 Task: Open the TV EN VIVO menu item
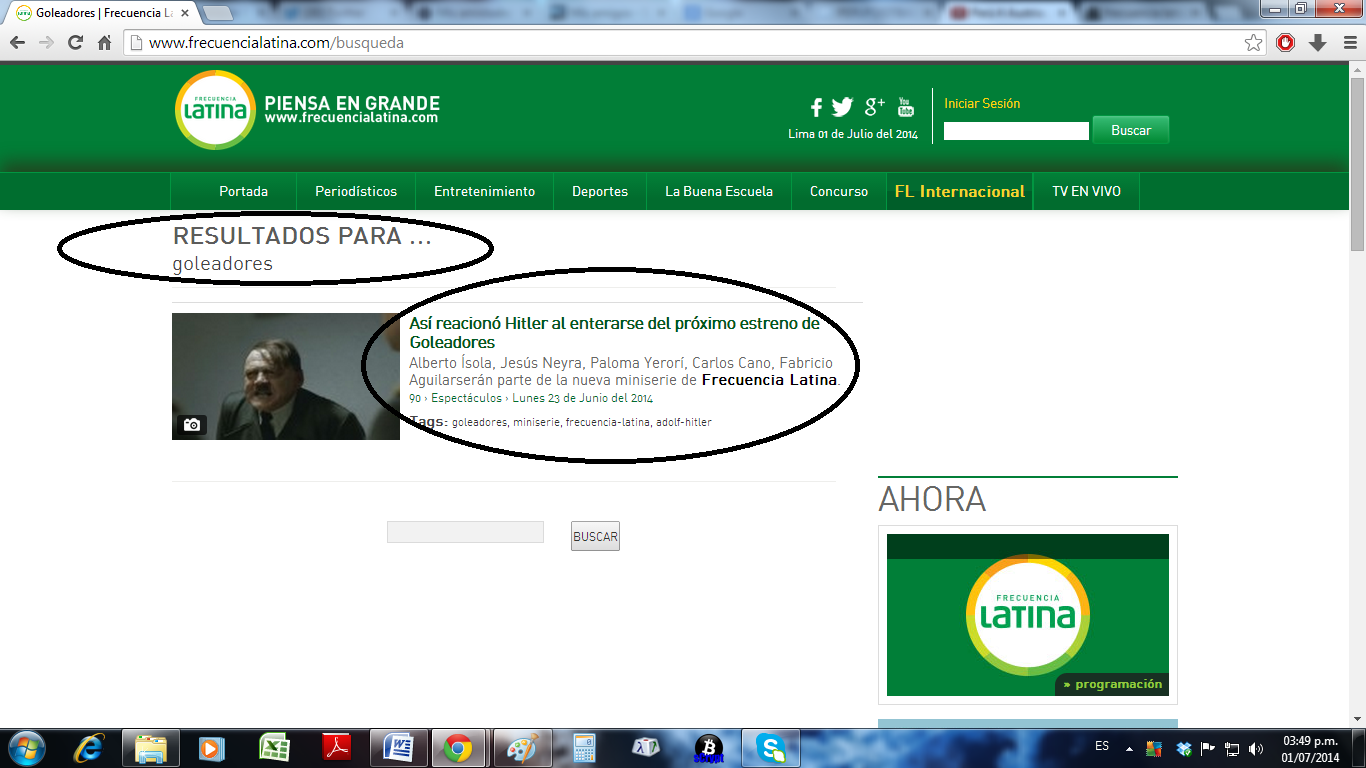[1086, 191]
